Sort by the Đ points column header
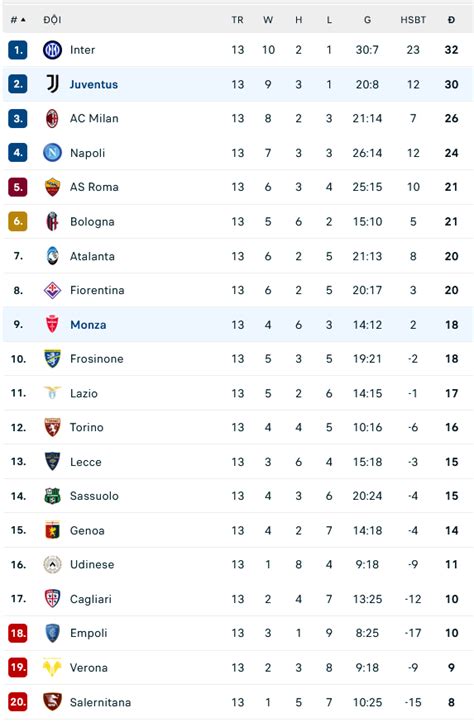This screenshot has height=722, width=474. [451, 20]
